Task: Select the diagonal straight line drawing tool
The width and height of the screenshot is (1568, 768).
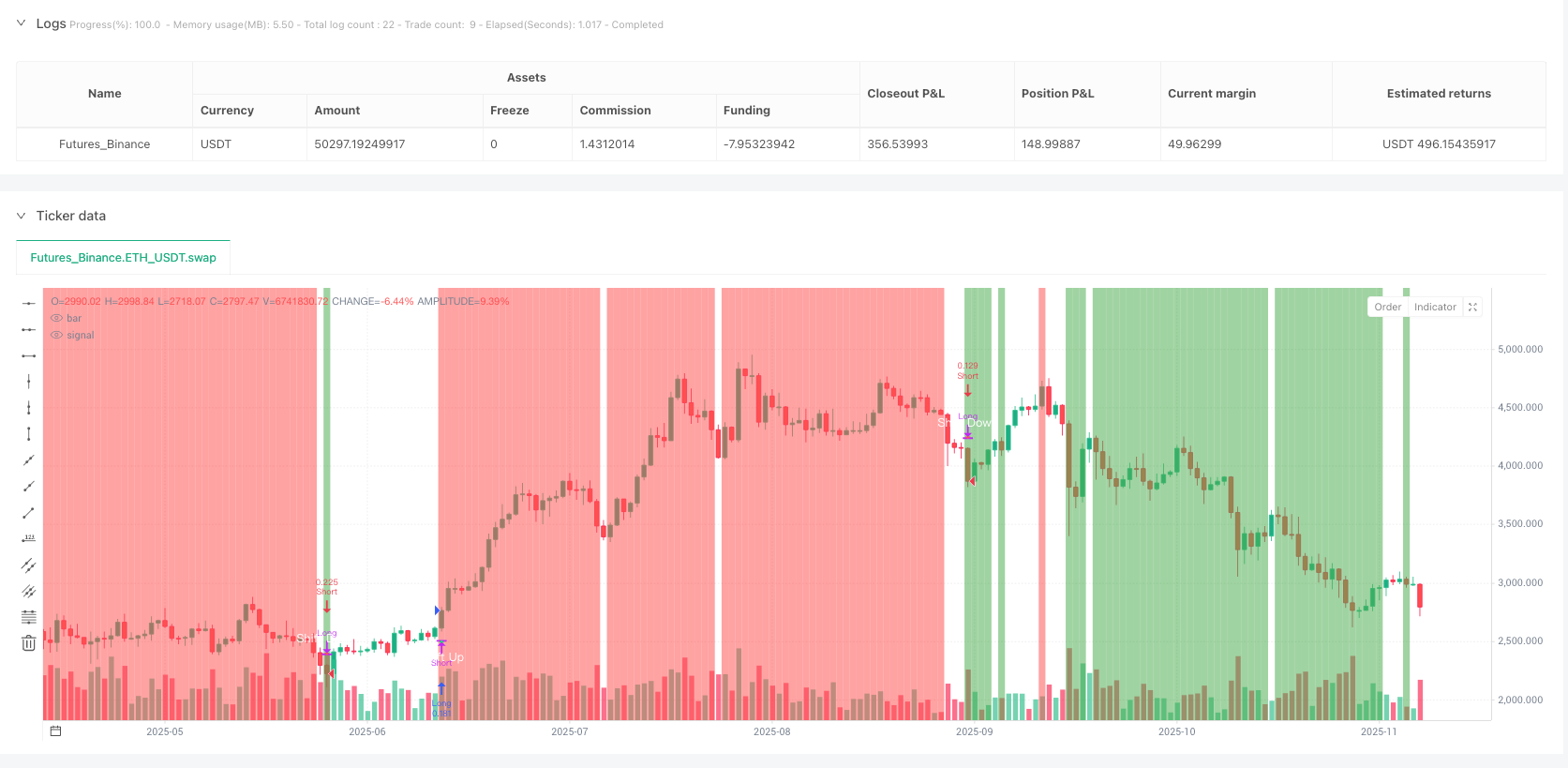Action: (29, 460)
